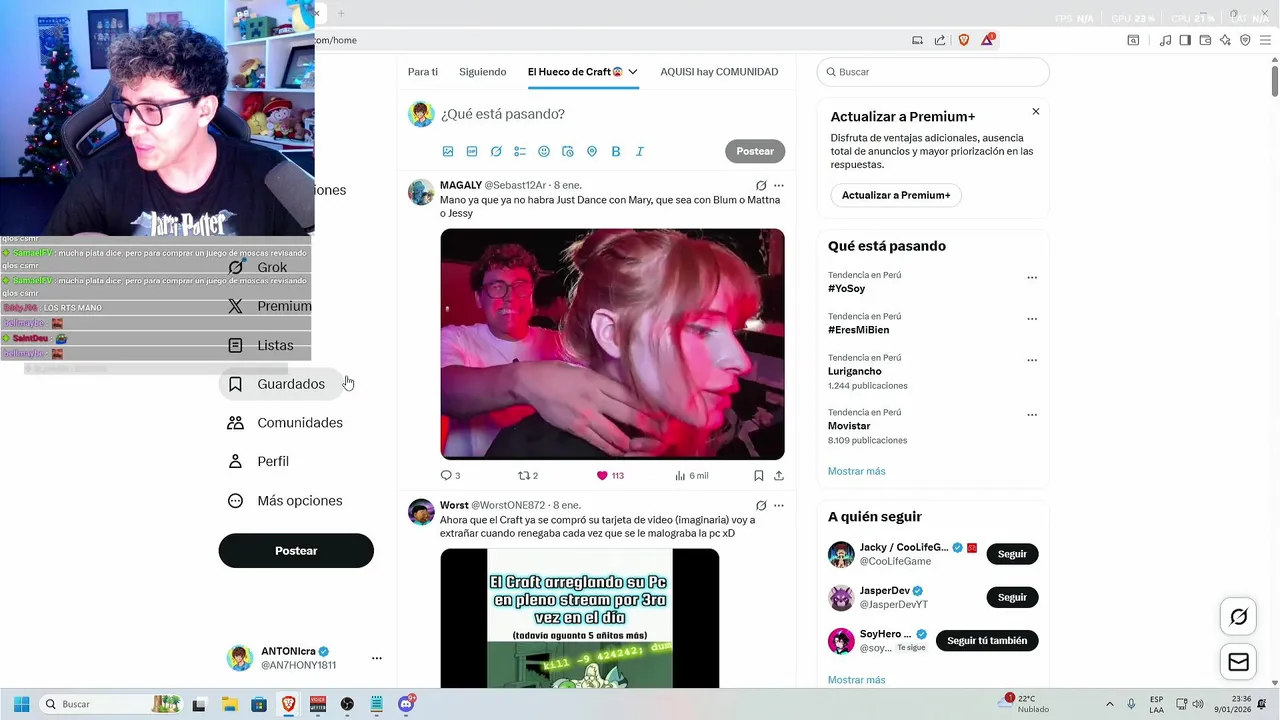Open Brave Rewards triangle icon
Image resolution: width=1280 pixels, height=720 pixels.
(x=988, y=40)
